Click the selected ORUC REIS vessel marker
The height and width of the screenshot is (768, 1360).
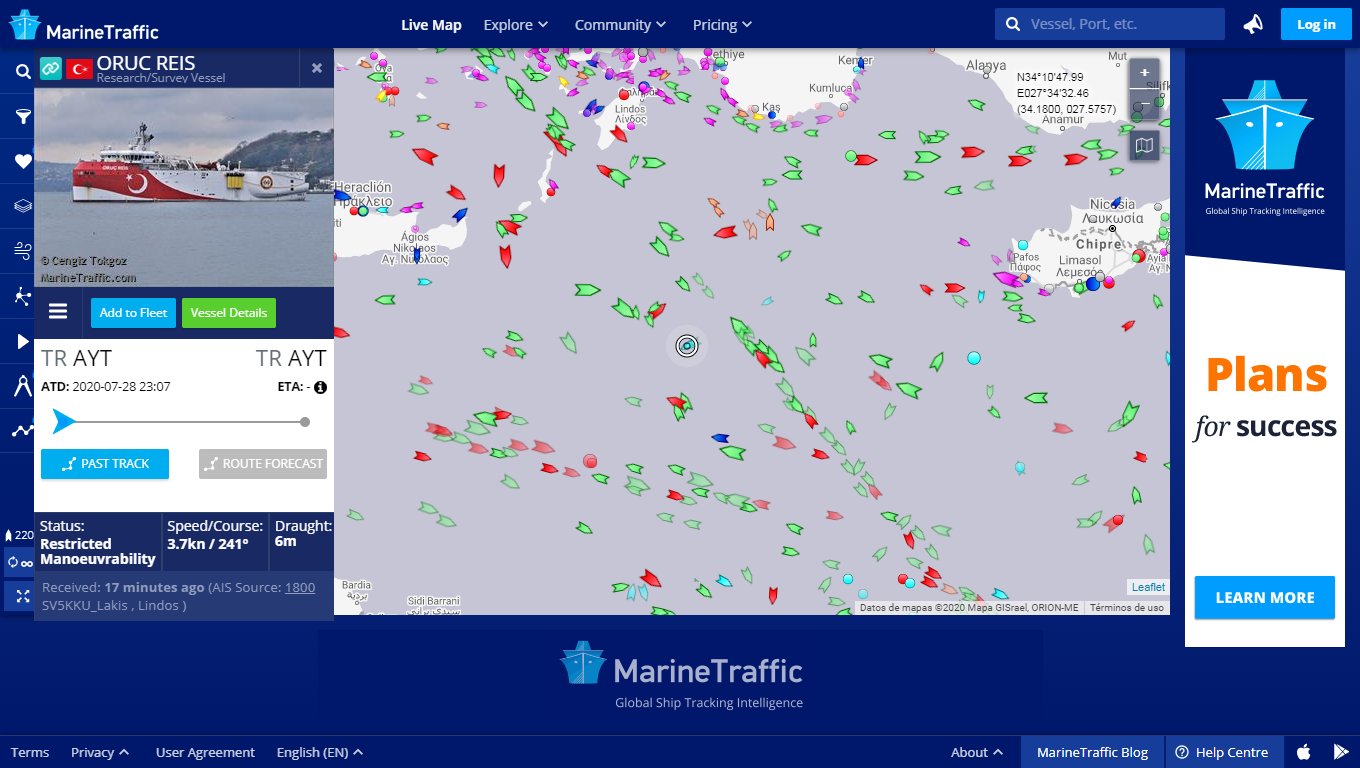click(x=686, y=346)
